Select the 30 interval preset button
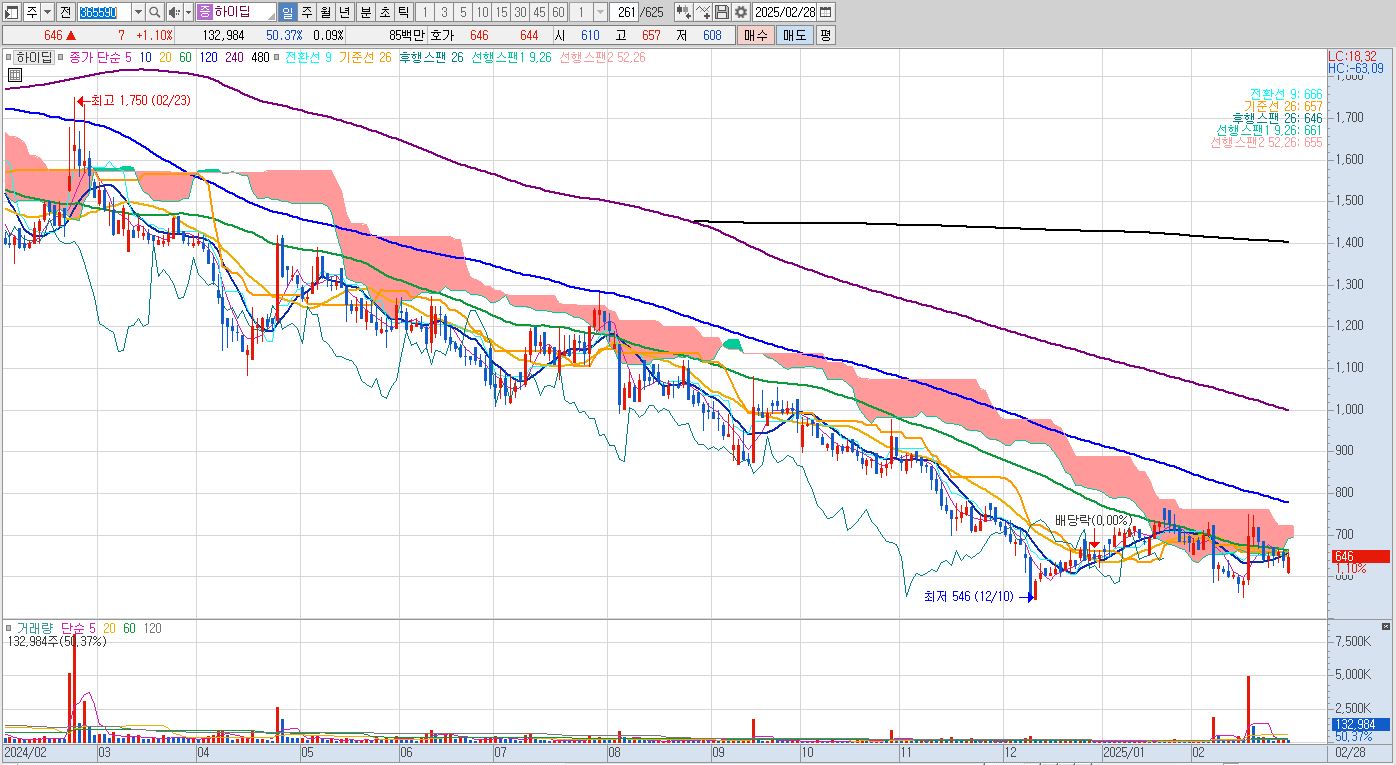The width and height of the screenshot is (1396, 765). pyautogui.click(x=520, y=12)
